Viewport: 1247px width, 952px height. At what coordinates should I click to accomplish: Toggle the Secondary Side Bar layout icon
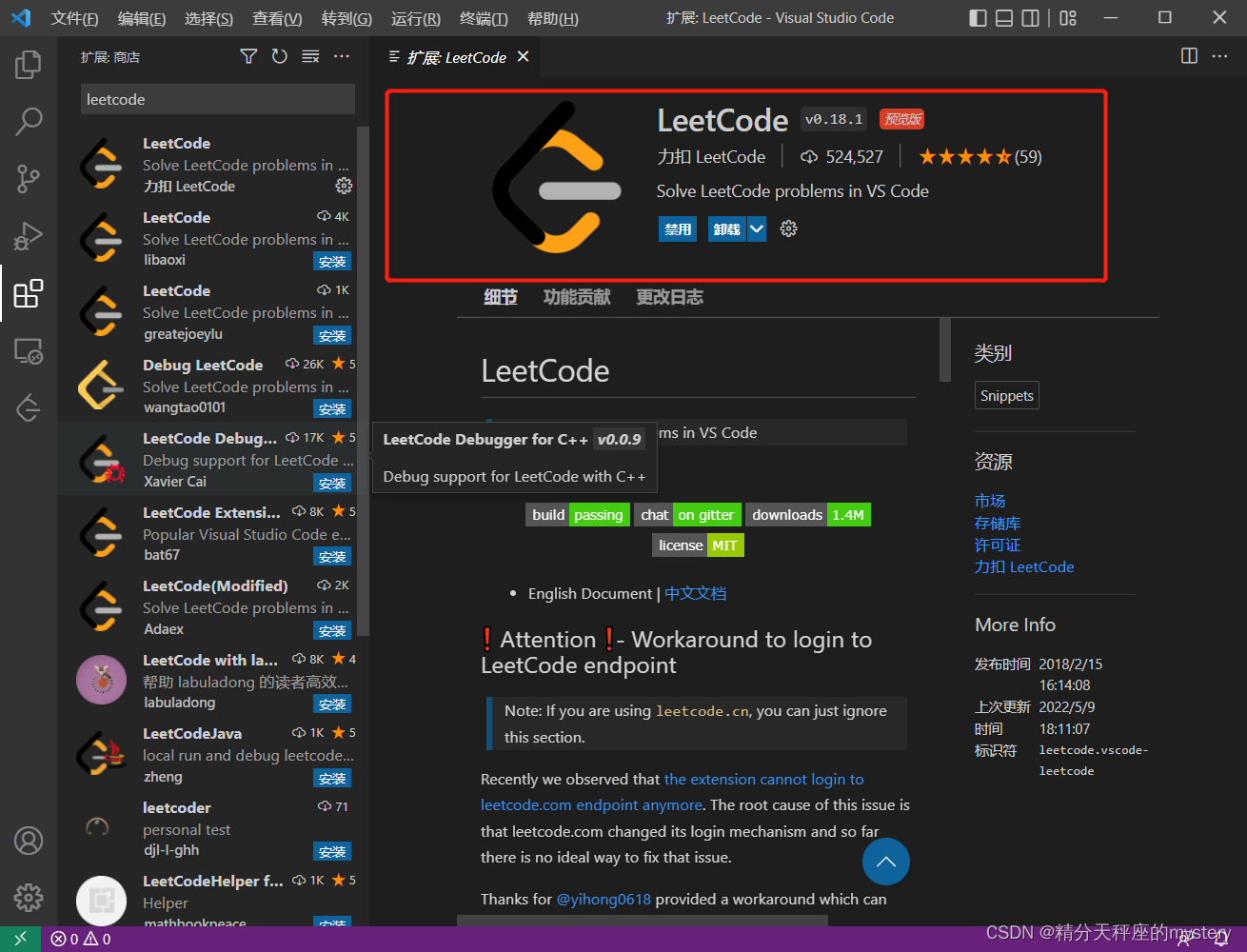pos(1030,17)
